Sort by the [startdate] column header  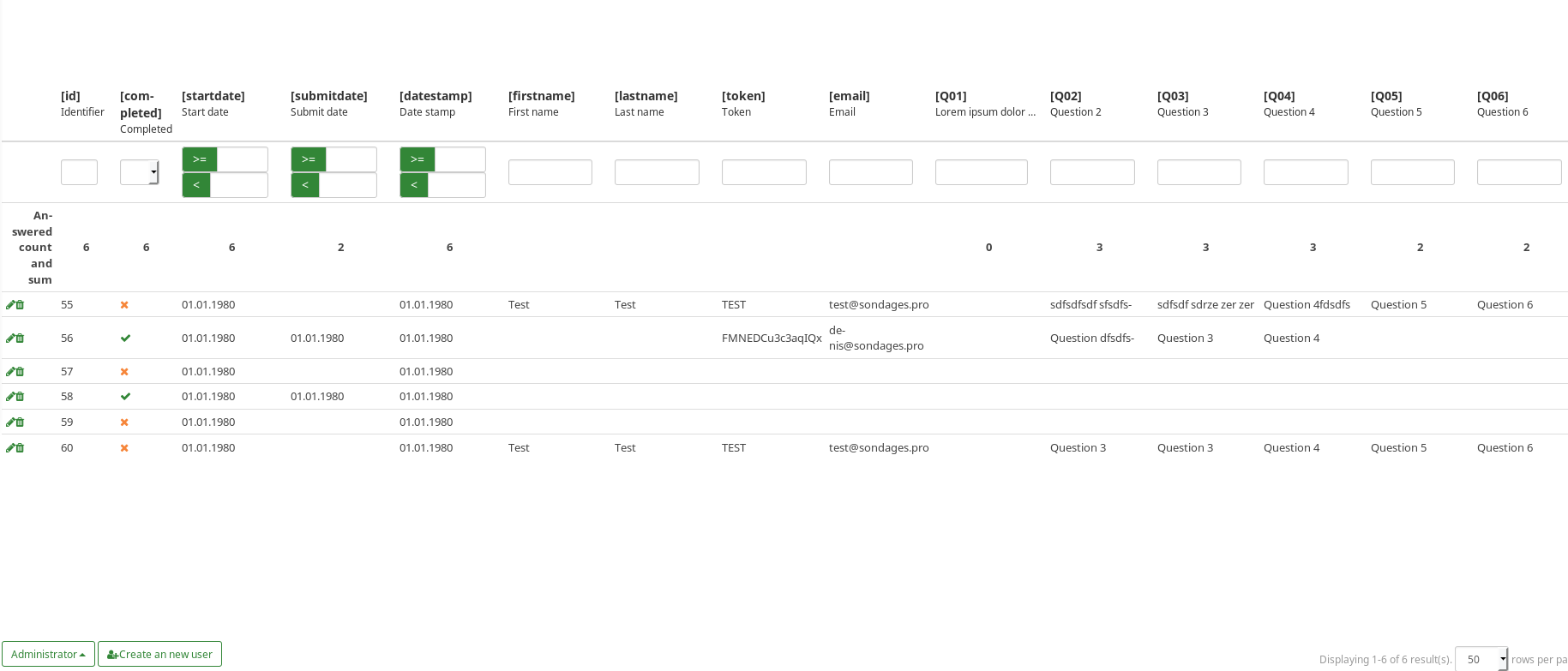pyautogui.click(x=213, y=96)
